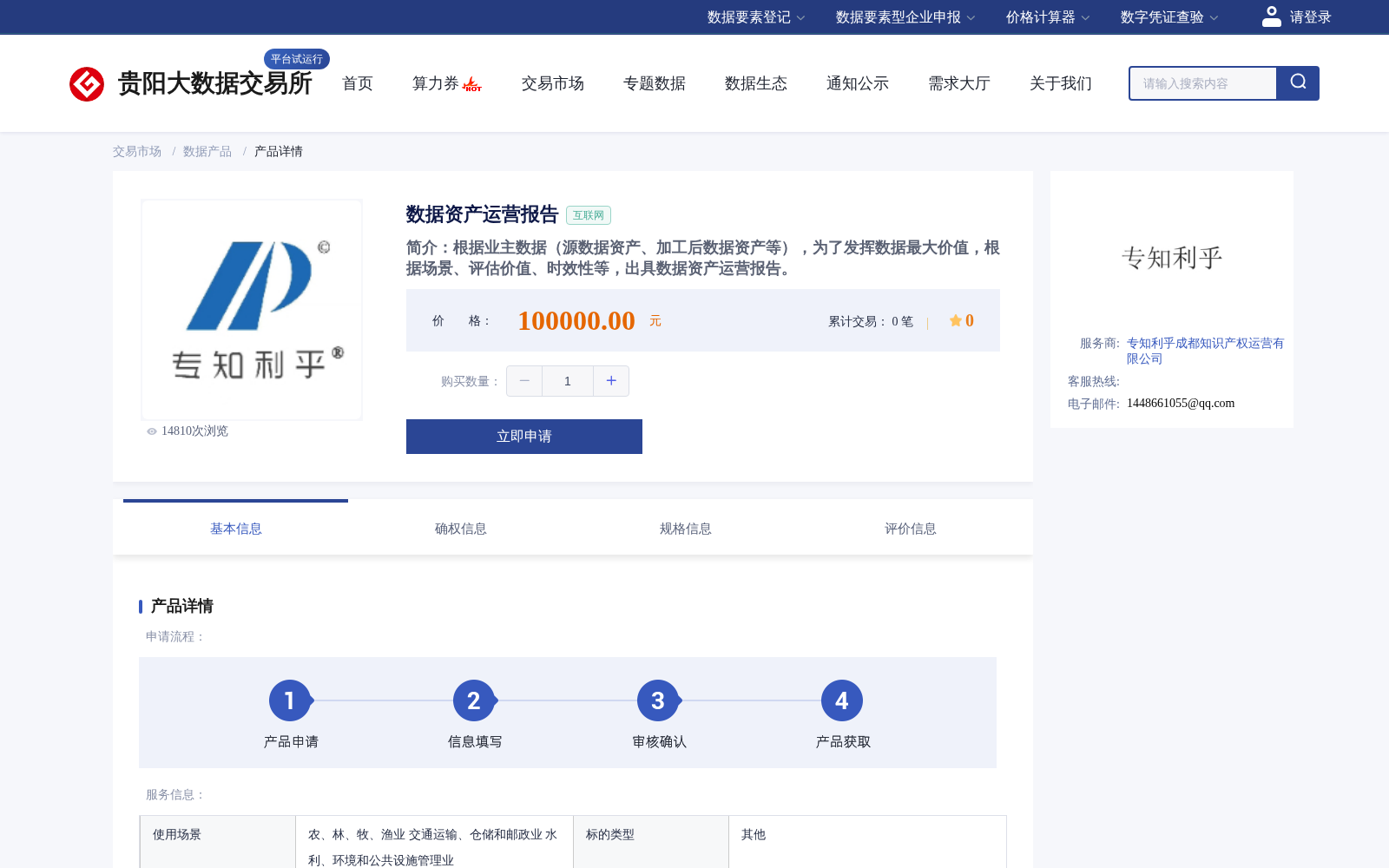Click email address 1448661055@qq.com
The height and width of the screenshot is (868, 1389).
point(1181,403)
